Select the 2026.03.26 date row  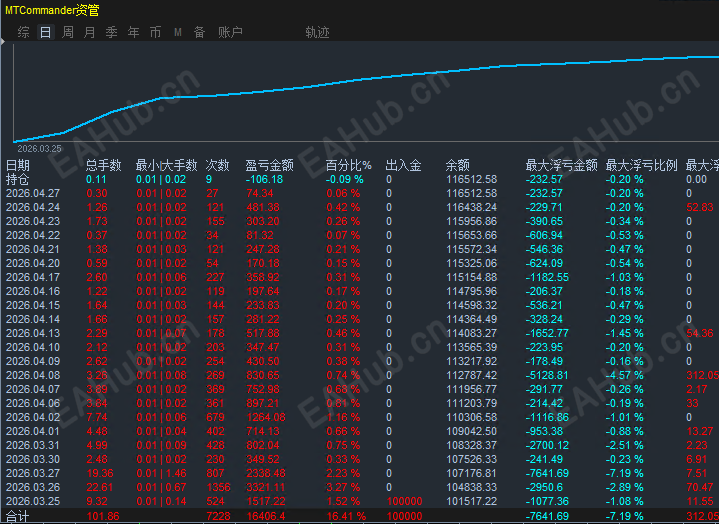(360, 487)
